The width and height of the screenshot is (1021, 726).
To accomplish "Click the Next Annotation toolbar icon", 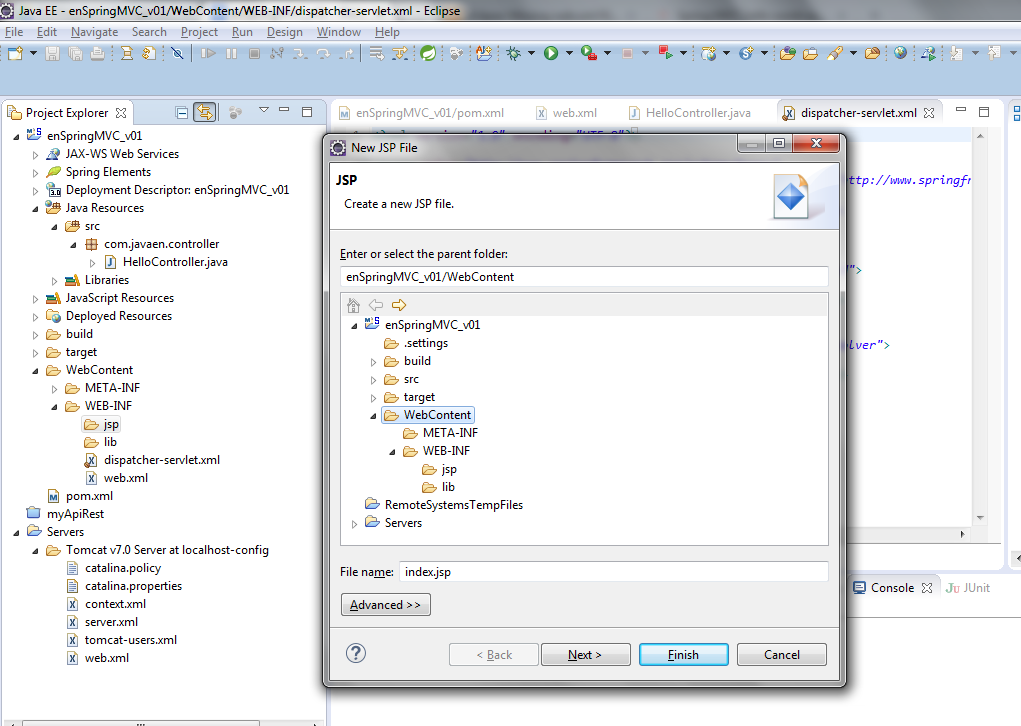I will (957, 53).
